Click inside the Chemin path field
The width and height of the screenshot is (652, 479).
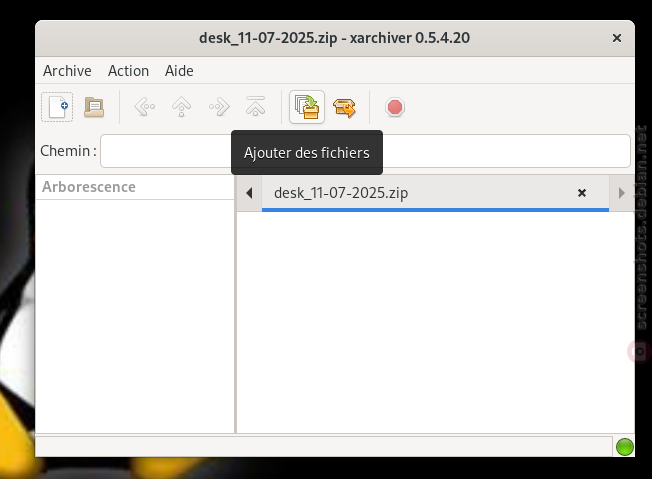[x=365, y=151]
